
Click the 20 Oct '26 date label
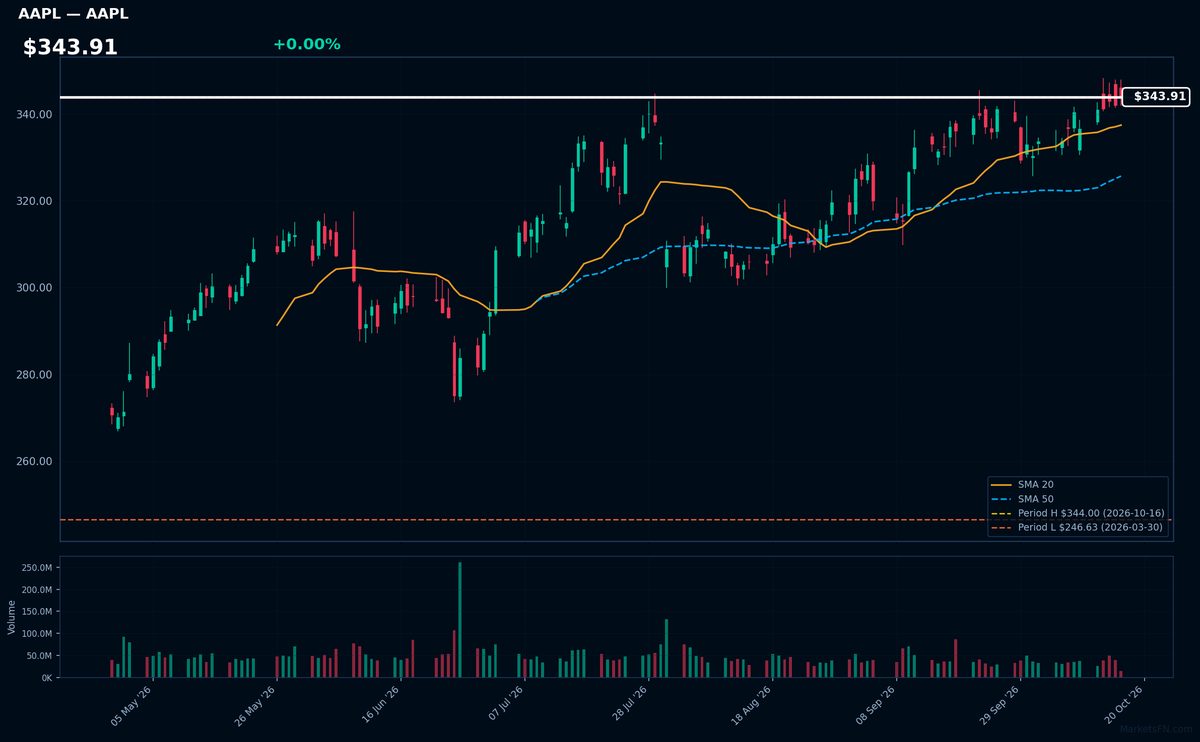pos(1123,705)
